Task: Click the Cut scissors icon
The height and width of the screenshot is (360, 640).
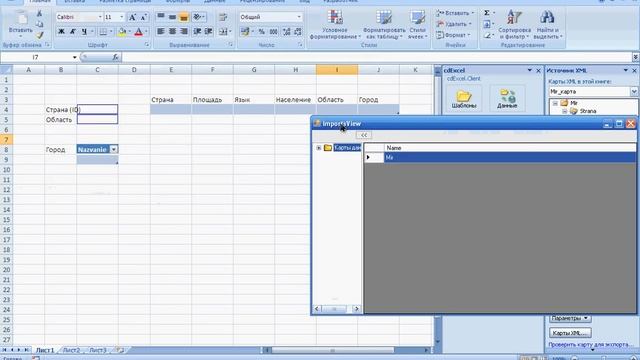Action: 40,14
